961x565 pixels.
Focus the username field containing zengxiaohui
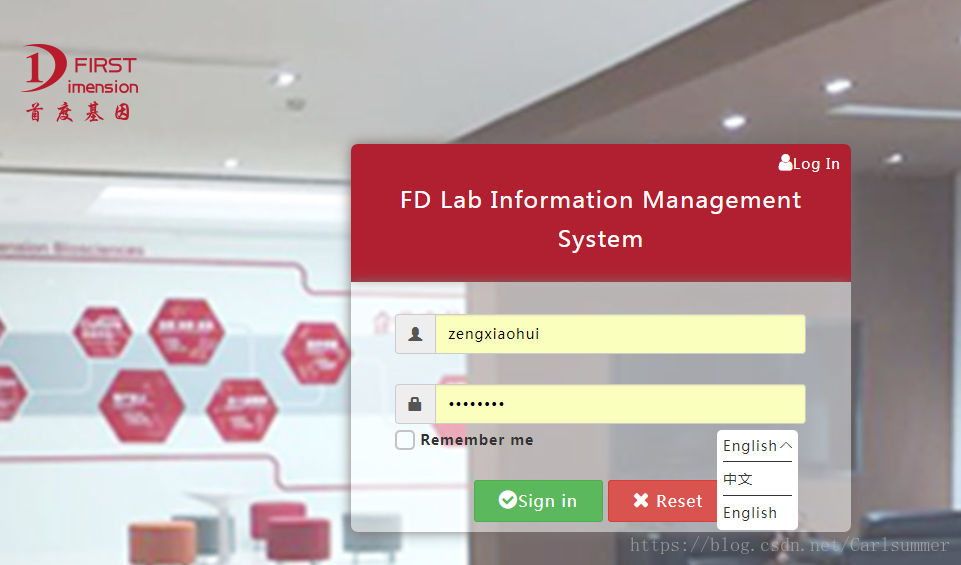[620, 334]
